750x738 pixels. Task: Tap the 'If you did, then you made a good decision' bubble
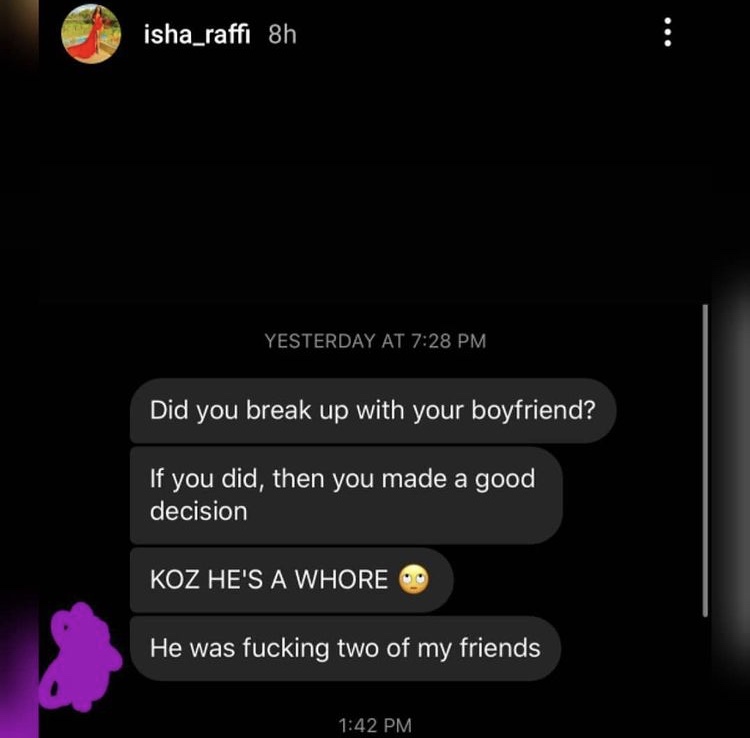tap(346, 495)
